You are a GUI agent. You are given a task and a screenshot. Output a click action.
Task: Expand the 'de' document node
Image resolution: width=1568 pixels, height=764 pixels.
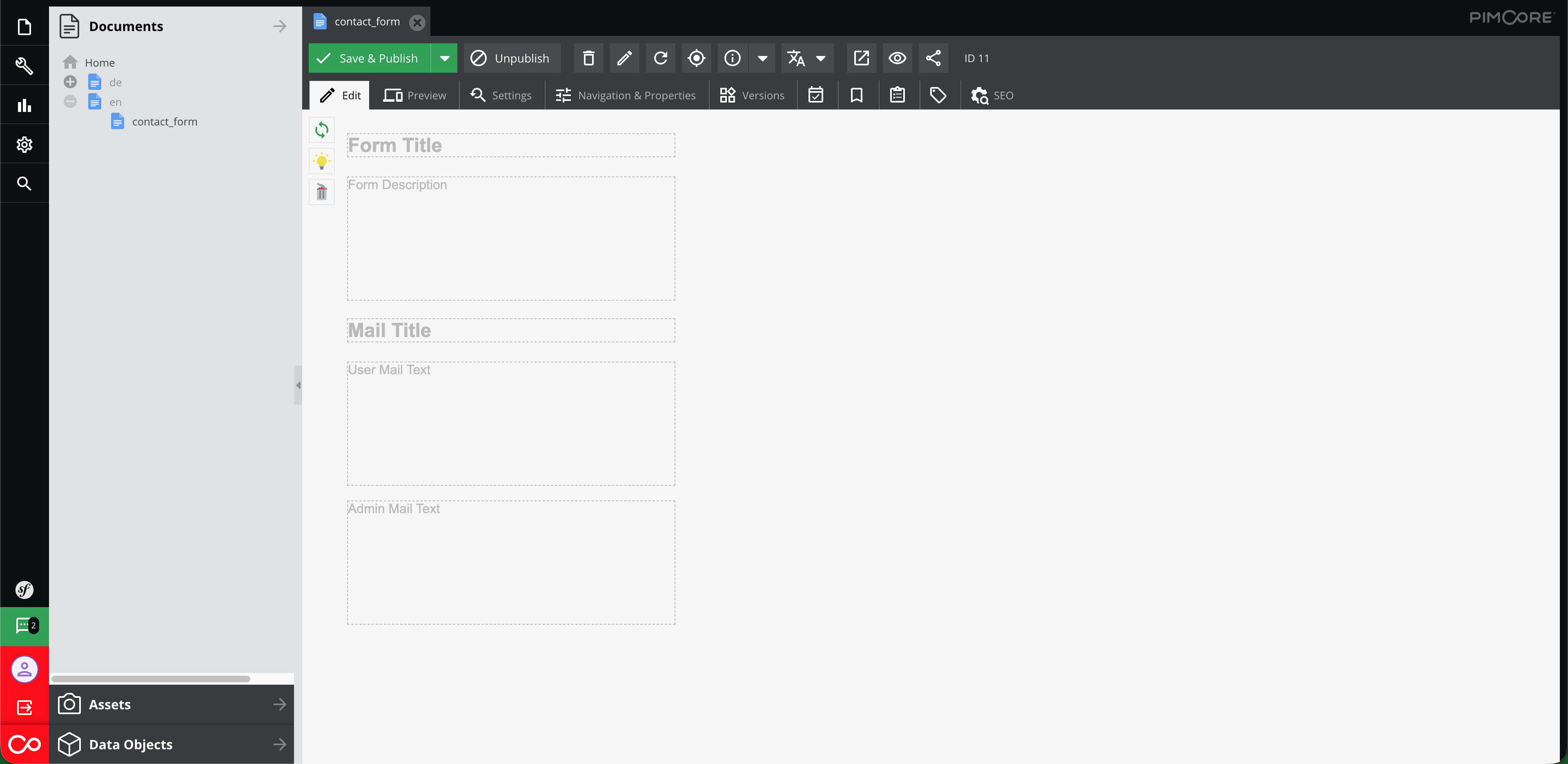[69, 82]
